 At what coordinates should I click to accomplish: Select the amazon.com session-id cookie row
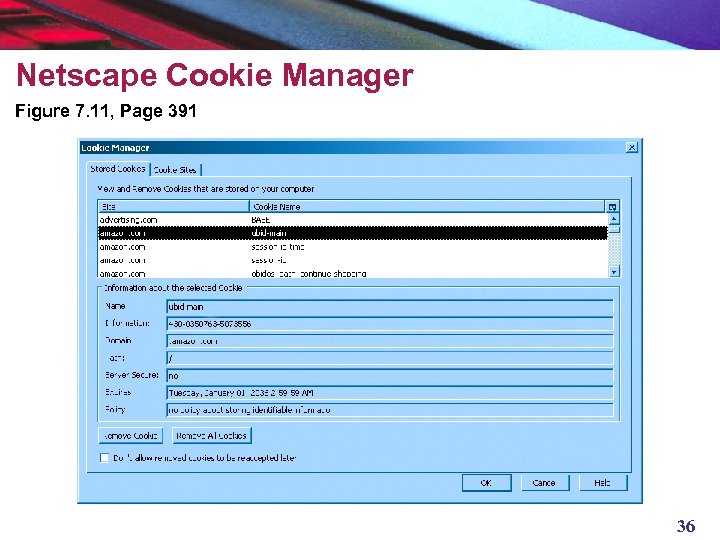click(x=353, y=260)
